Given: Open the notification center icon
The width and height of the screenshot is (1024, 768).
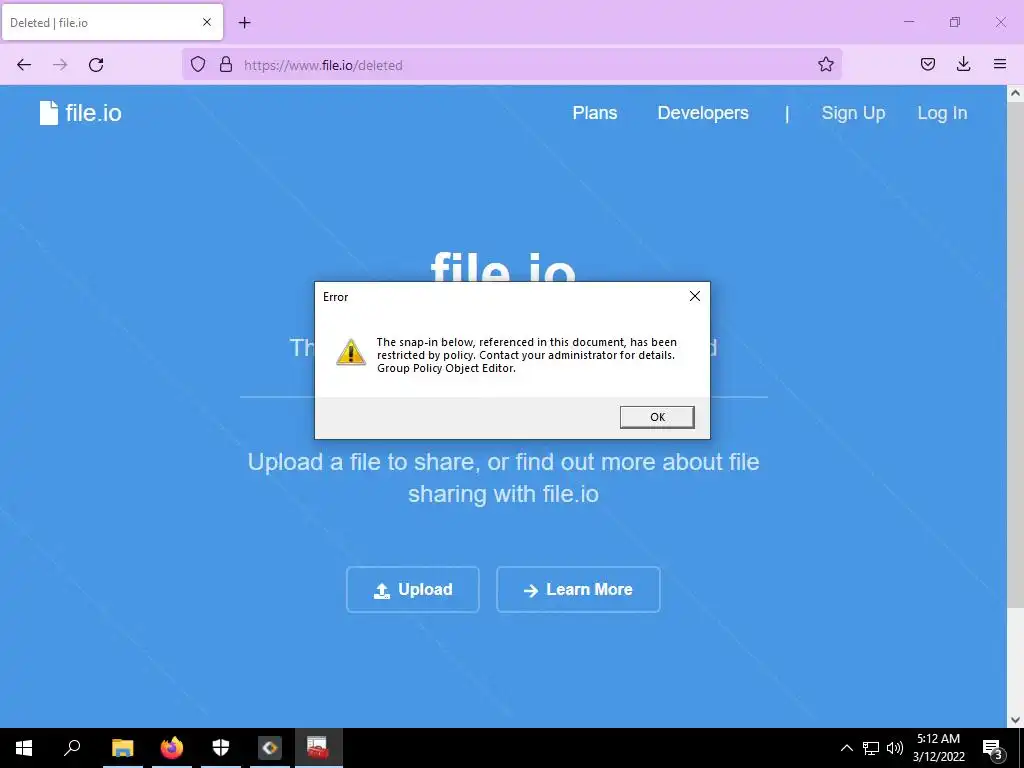Looking at the screenshot, I should pyautogui.click(x=993, y=748).
